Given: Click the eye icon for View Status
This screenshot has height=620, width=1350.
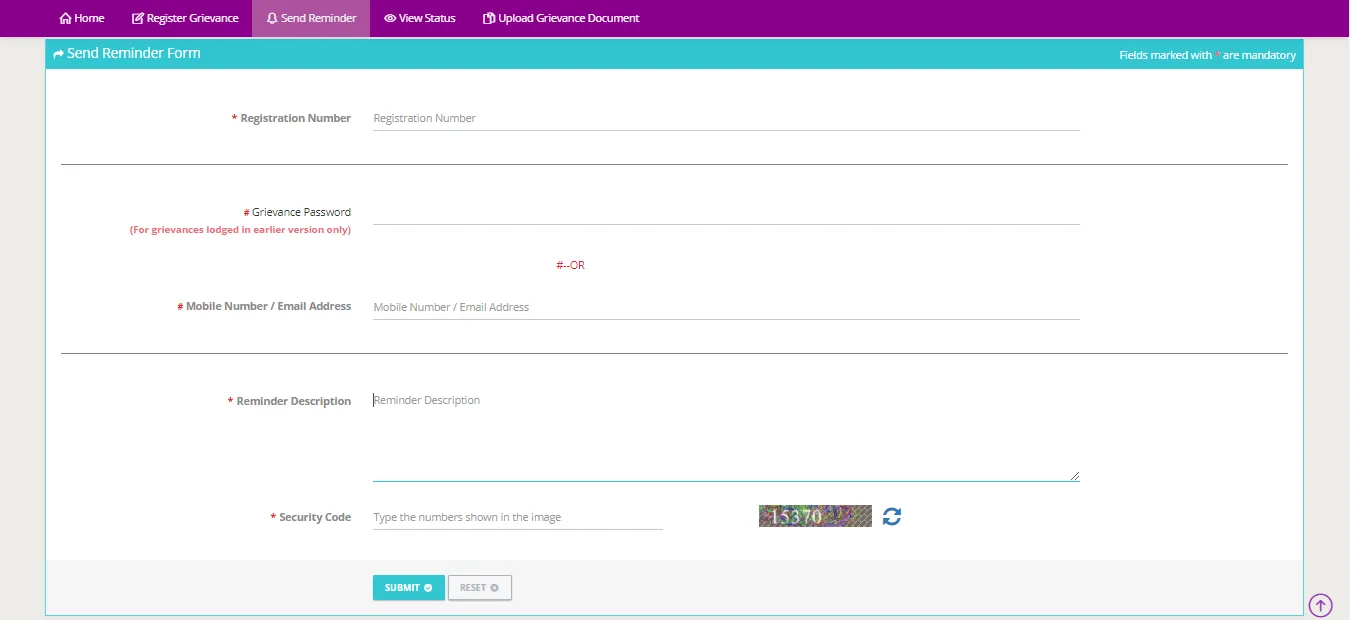Looking at the screenshot, I should tap(390, 18).
